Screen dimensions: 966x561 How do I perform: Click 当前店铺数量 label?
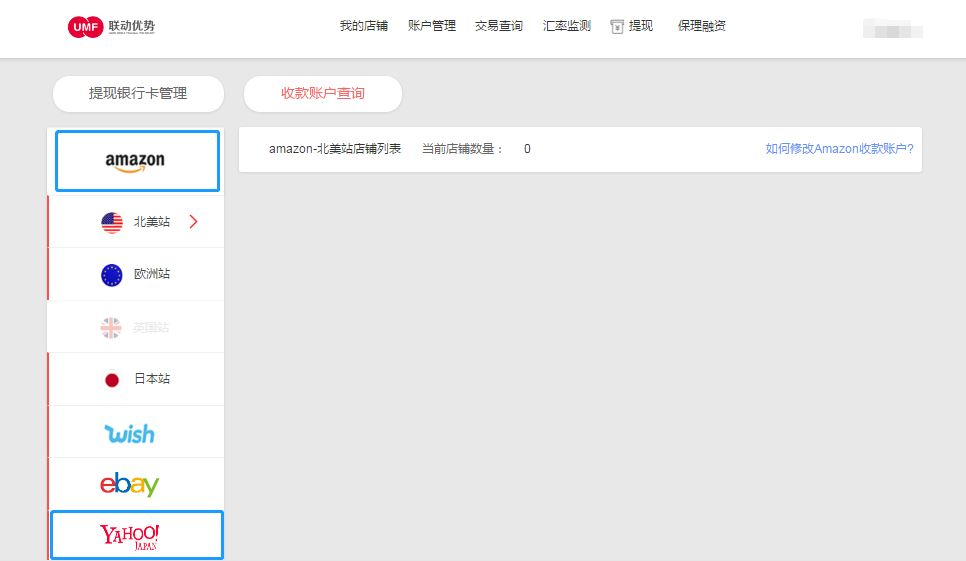[x=462, y=148]
